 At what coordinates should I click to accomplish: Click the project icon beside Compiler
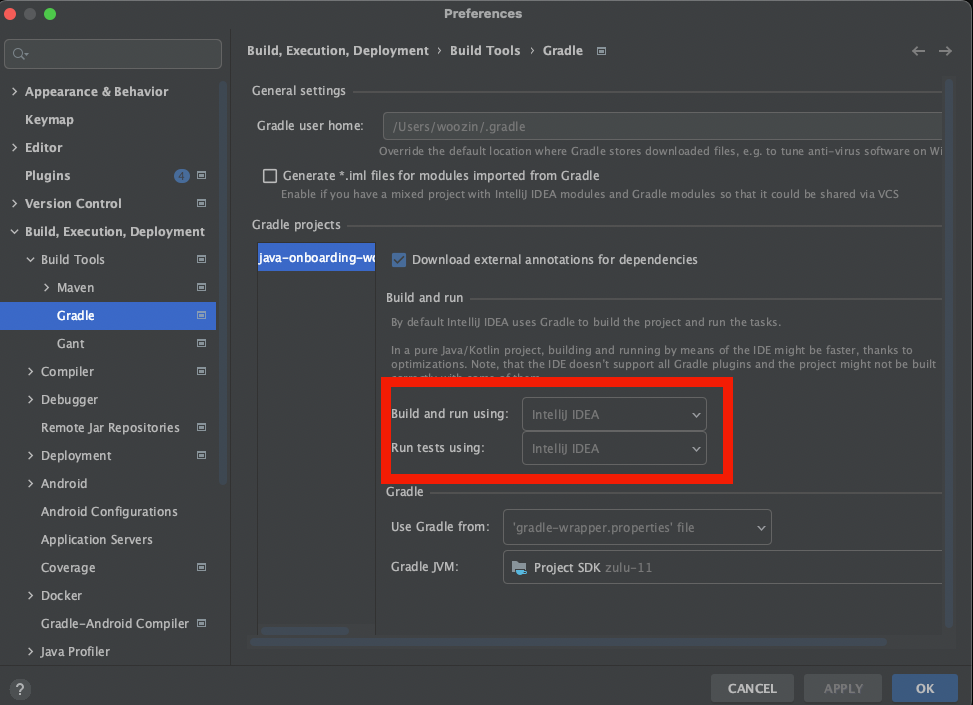coord(202,371)
